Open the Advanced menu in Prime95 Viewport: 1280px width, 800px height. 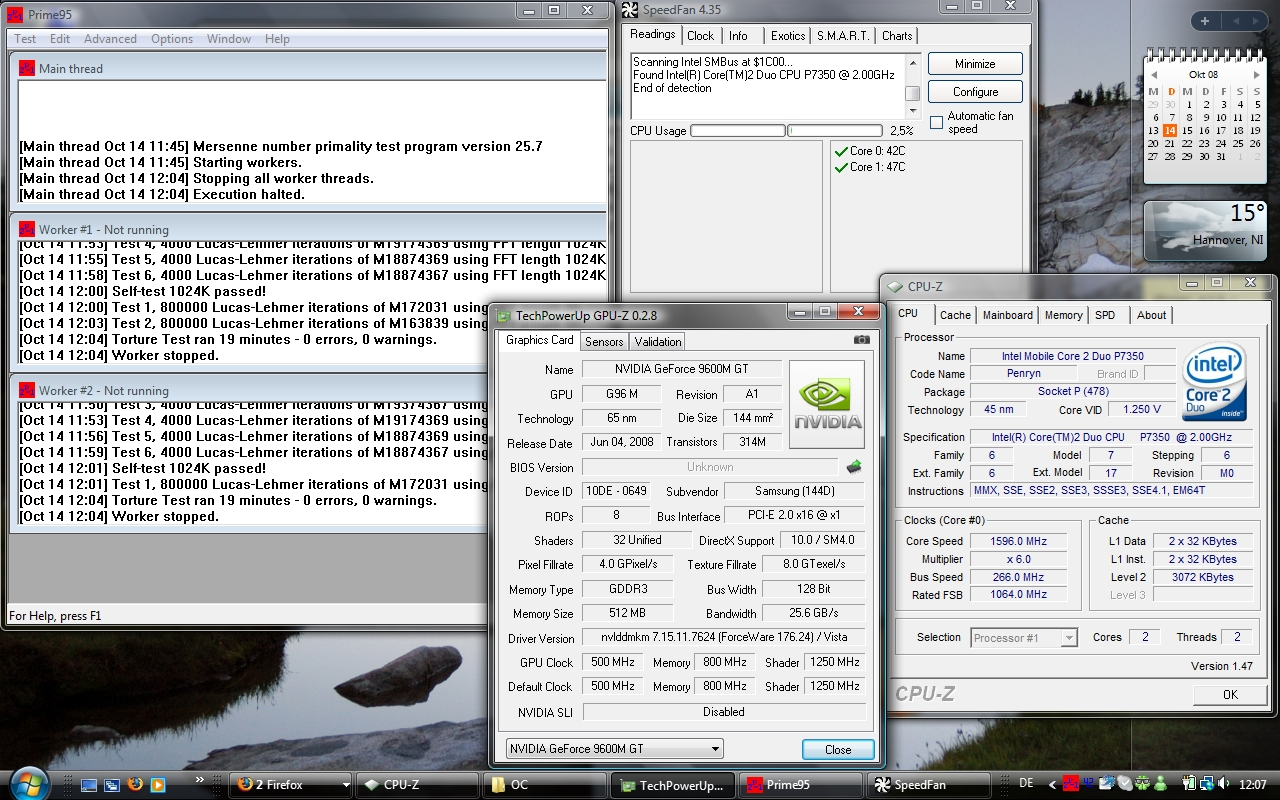point(110,39)
